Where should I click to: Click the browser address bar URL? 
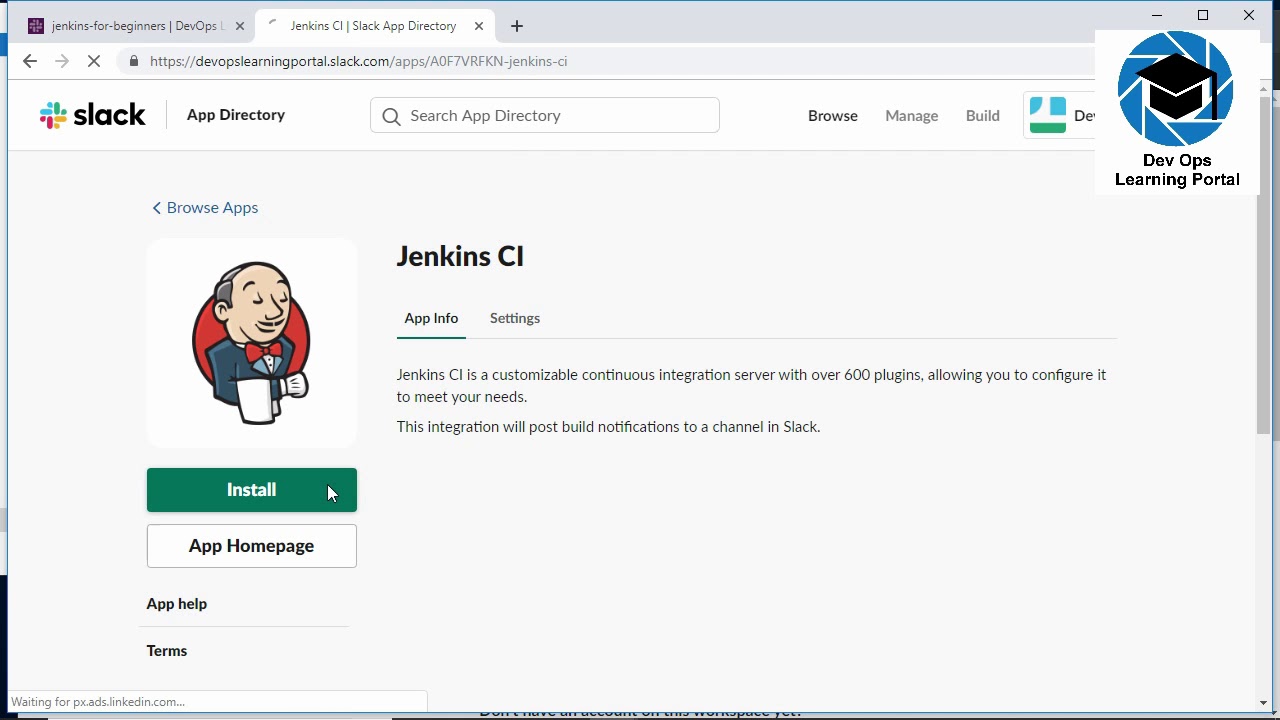coord(358,61)
